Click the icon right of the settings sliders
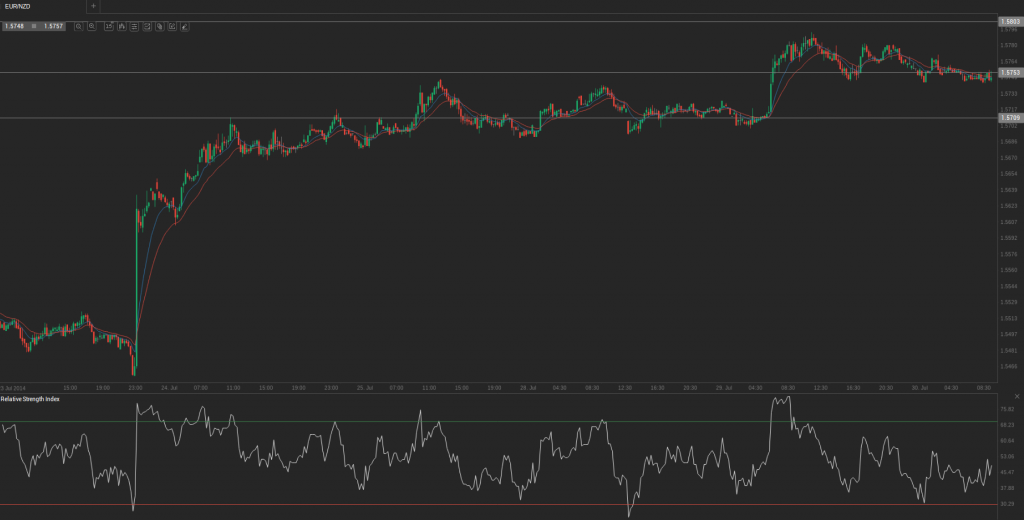This screenshot has height=520, width=1024. tap(147, 26)
